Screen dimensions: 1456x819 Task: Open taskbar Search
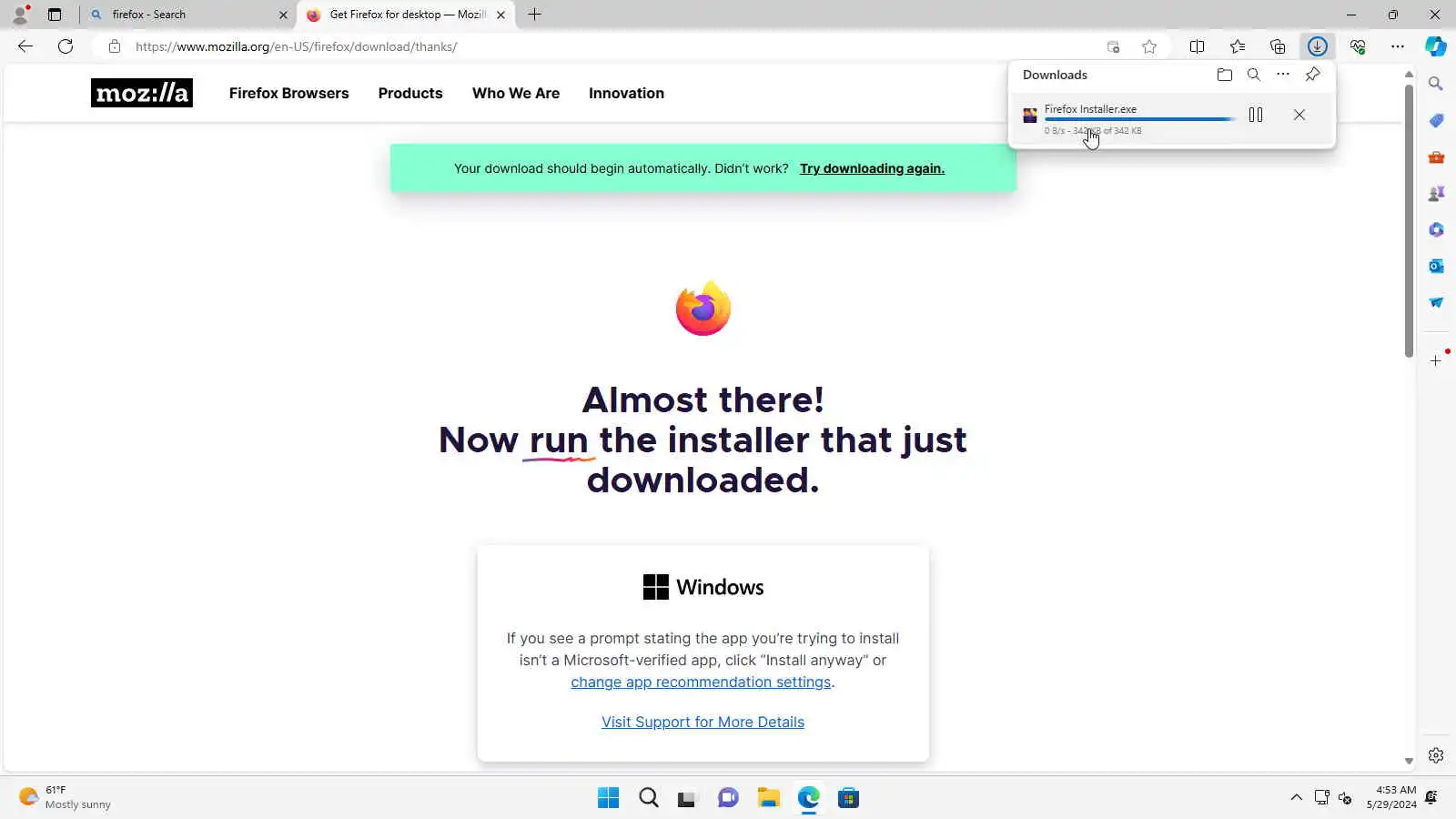tap(649, 798)
